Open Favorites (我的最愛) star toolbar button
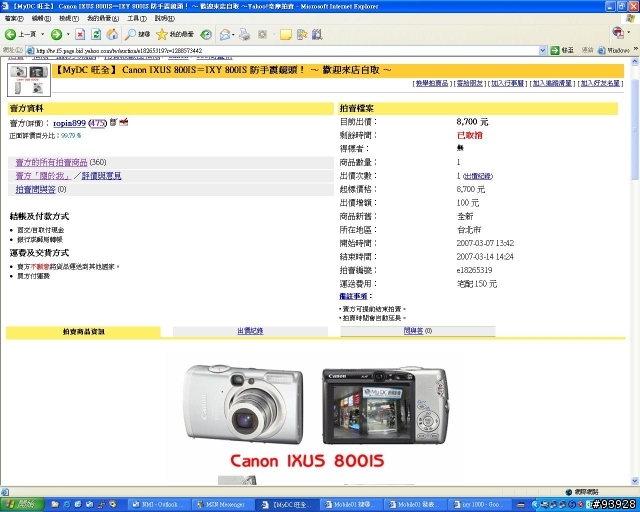Image resolution: width=640 pixels, height=512 pixels. [175, 34]
